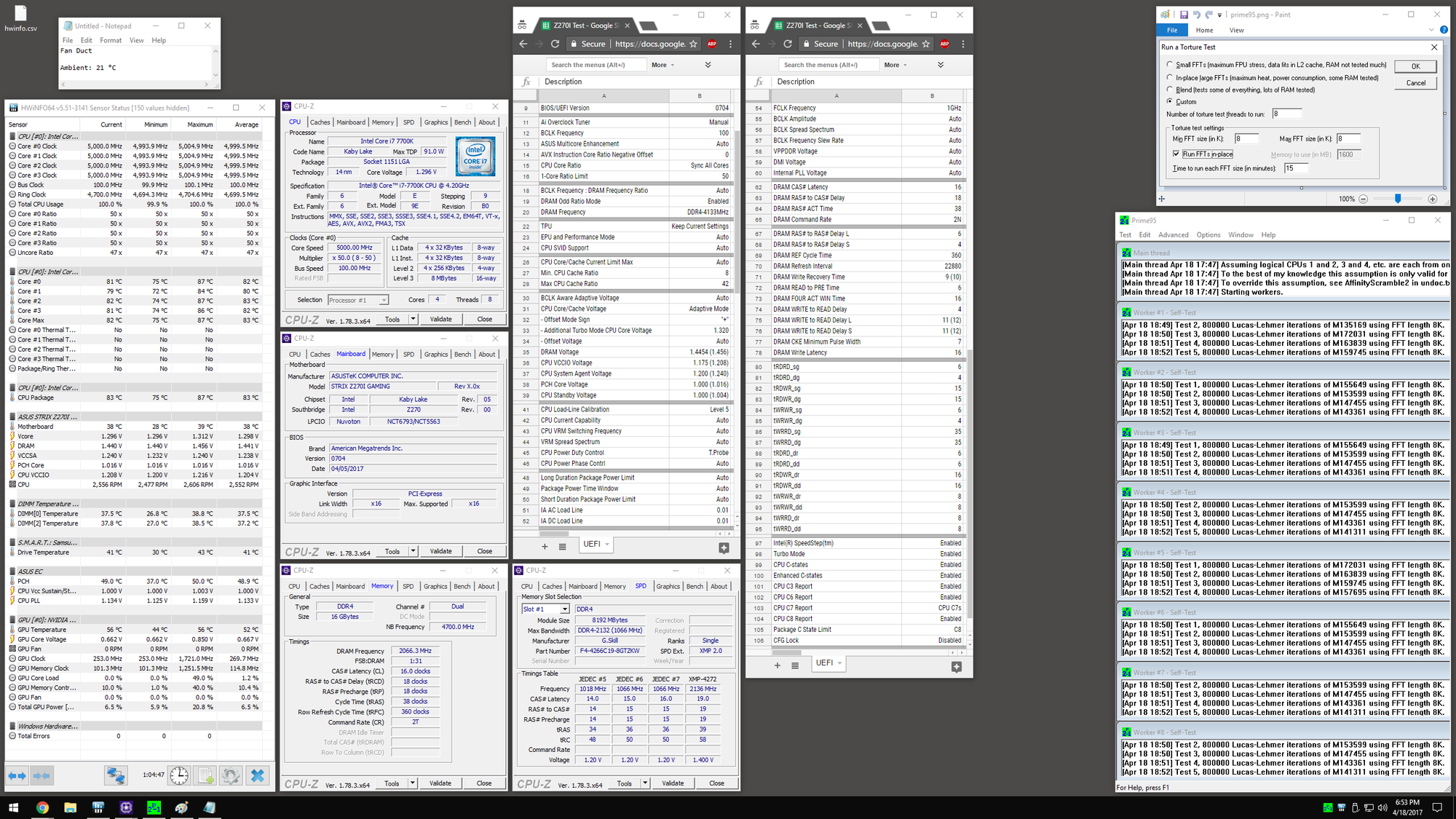The width and height of the screenshot is (1456, 819).
Task: Toggle the Run FFTs in-place checkbox
Action: (1176, 154)
